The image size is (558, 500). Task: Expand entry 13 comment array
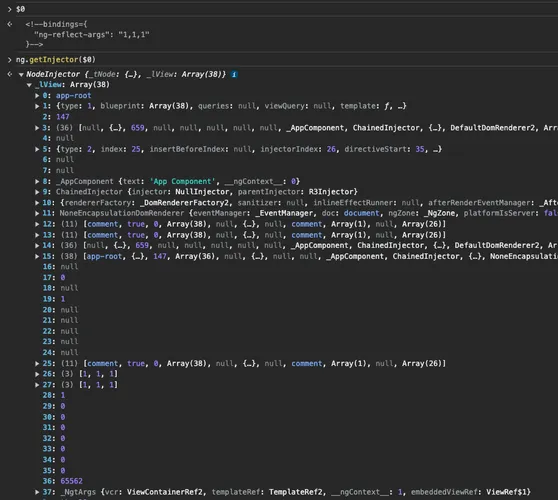37,235
